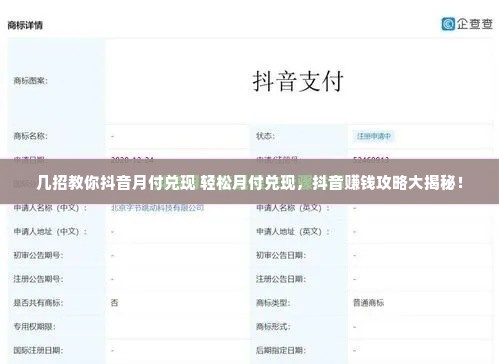
Task: Select the 国际注册日期 label
Action: tap(38, 350)
